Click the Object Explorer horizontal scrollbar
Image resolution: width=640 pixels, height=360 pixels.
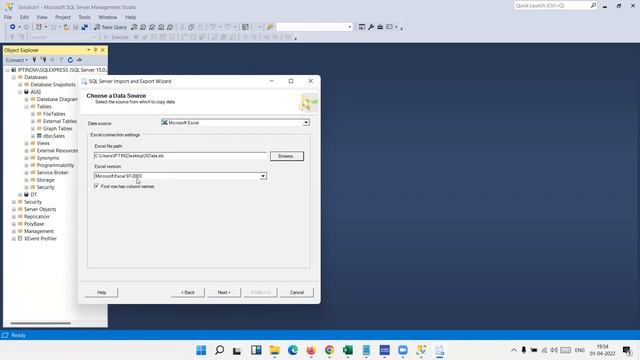(40, 323)
